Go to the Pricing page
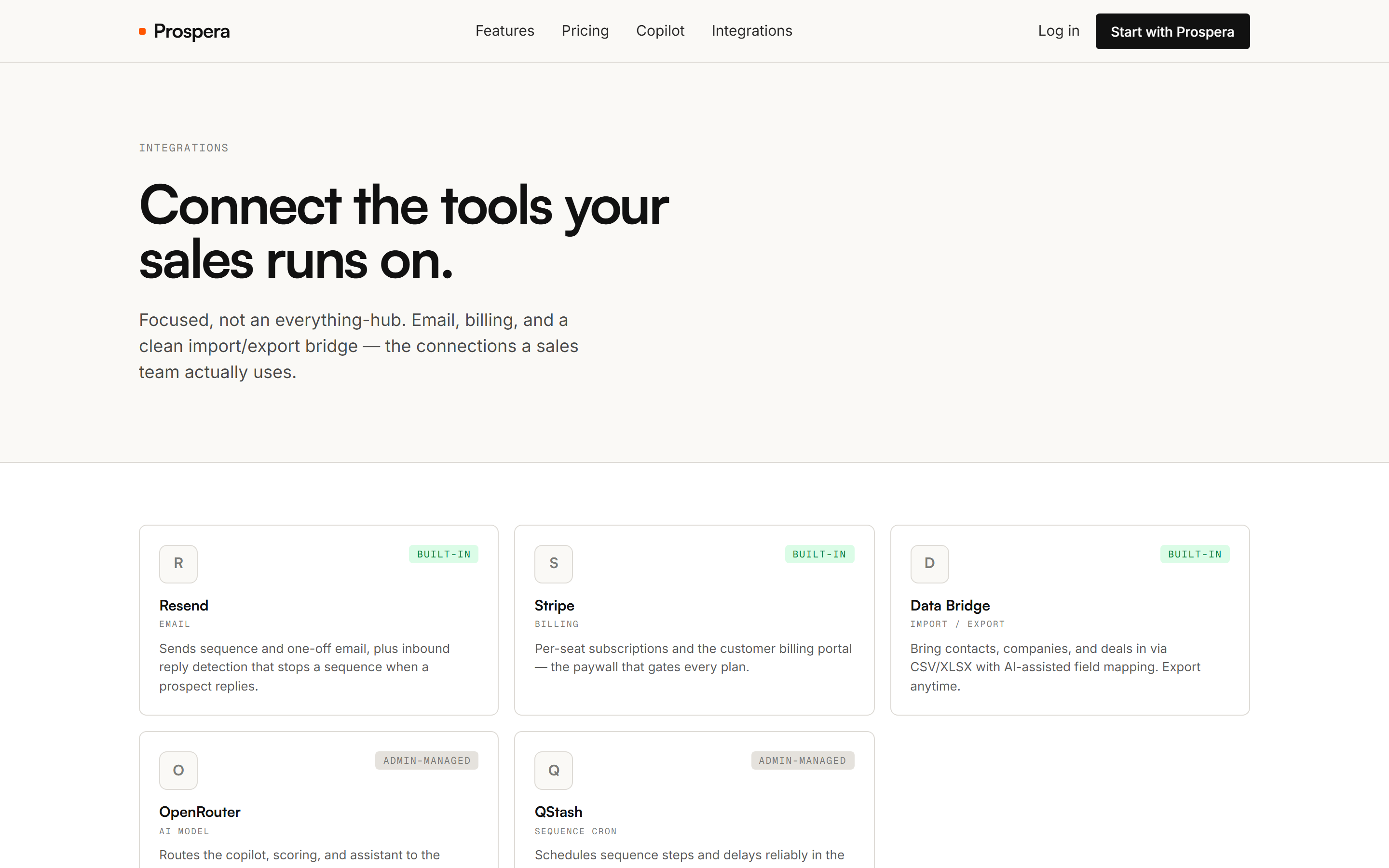 coord(585,31)
